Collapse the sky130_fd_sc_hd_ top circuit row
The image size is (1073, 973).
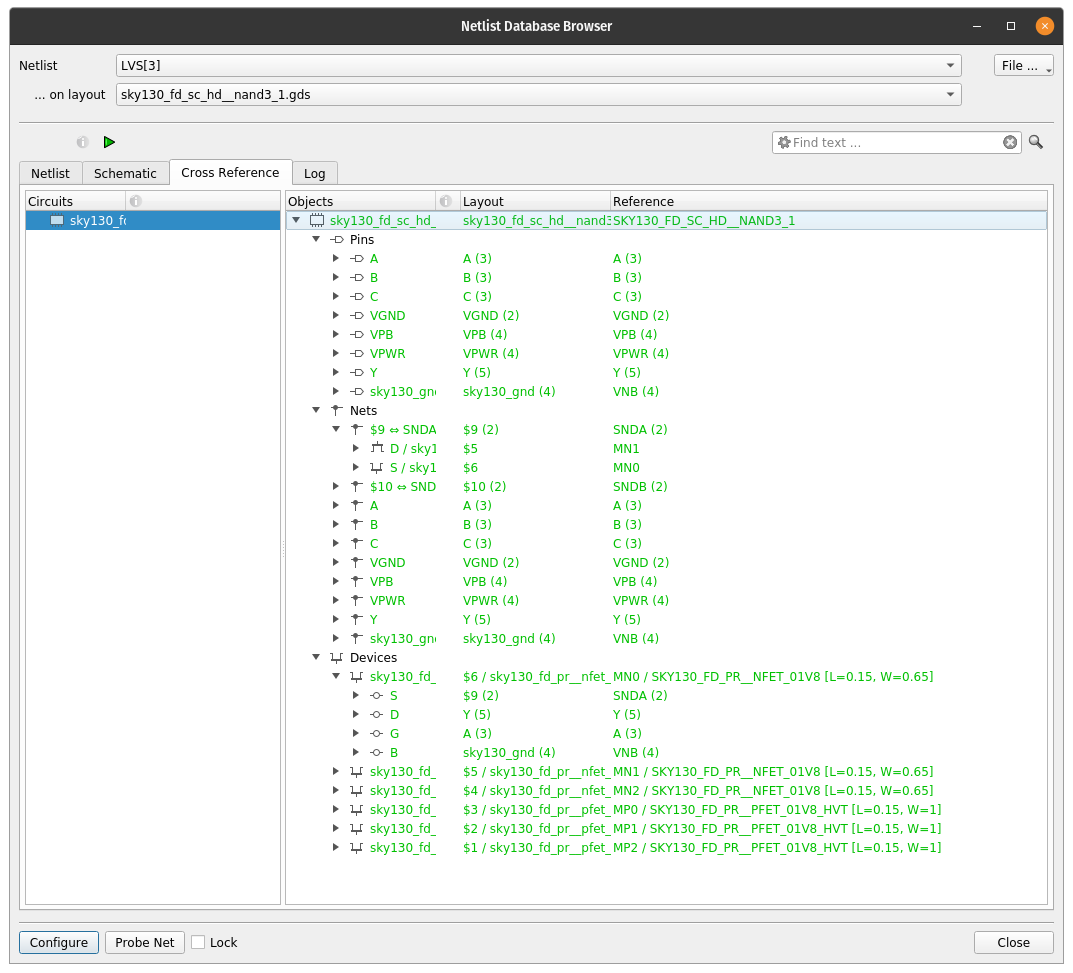click(x=296, y=220)
